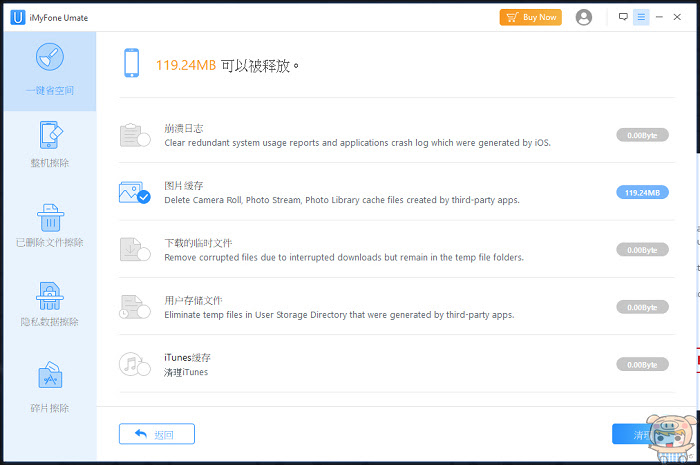Click the 119.24MB 可以被释放 header text
This screenshot has height=465, width=700.
point(227,66)
